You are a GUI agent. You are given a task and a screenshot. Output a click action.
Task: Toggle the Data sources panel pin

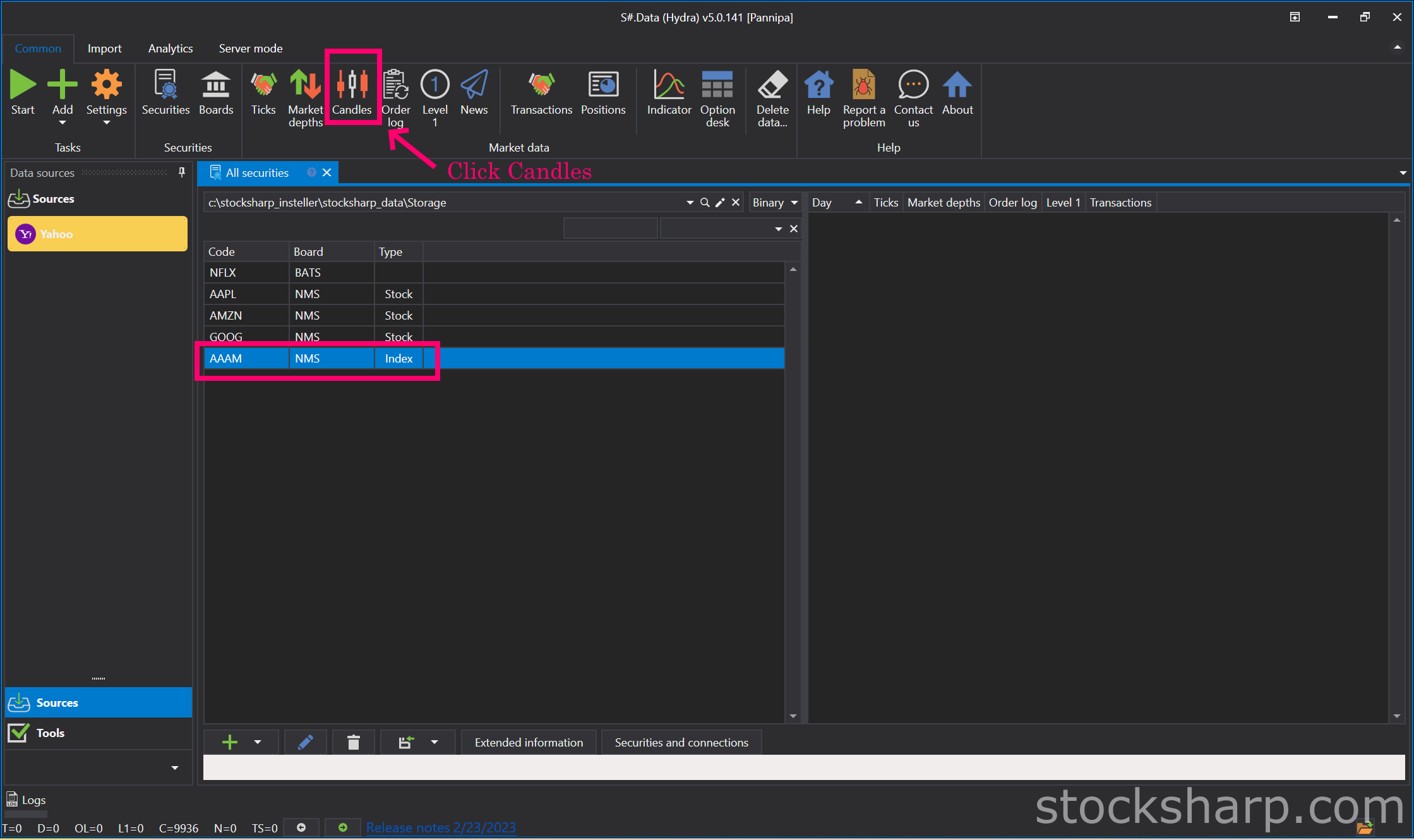(x=182, y=172)
